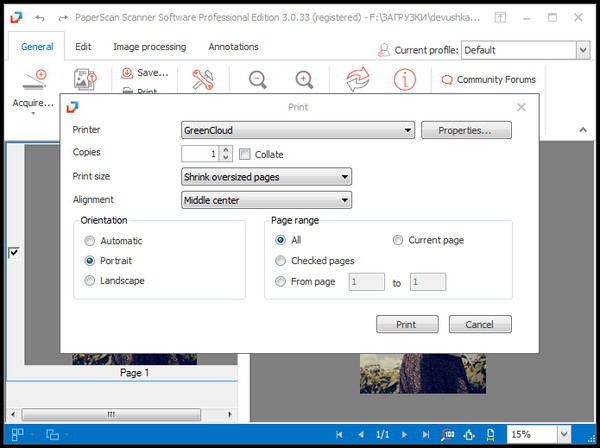Click the wrench and screwdriver options icon

(204, 80)
